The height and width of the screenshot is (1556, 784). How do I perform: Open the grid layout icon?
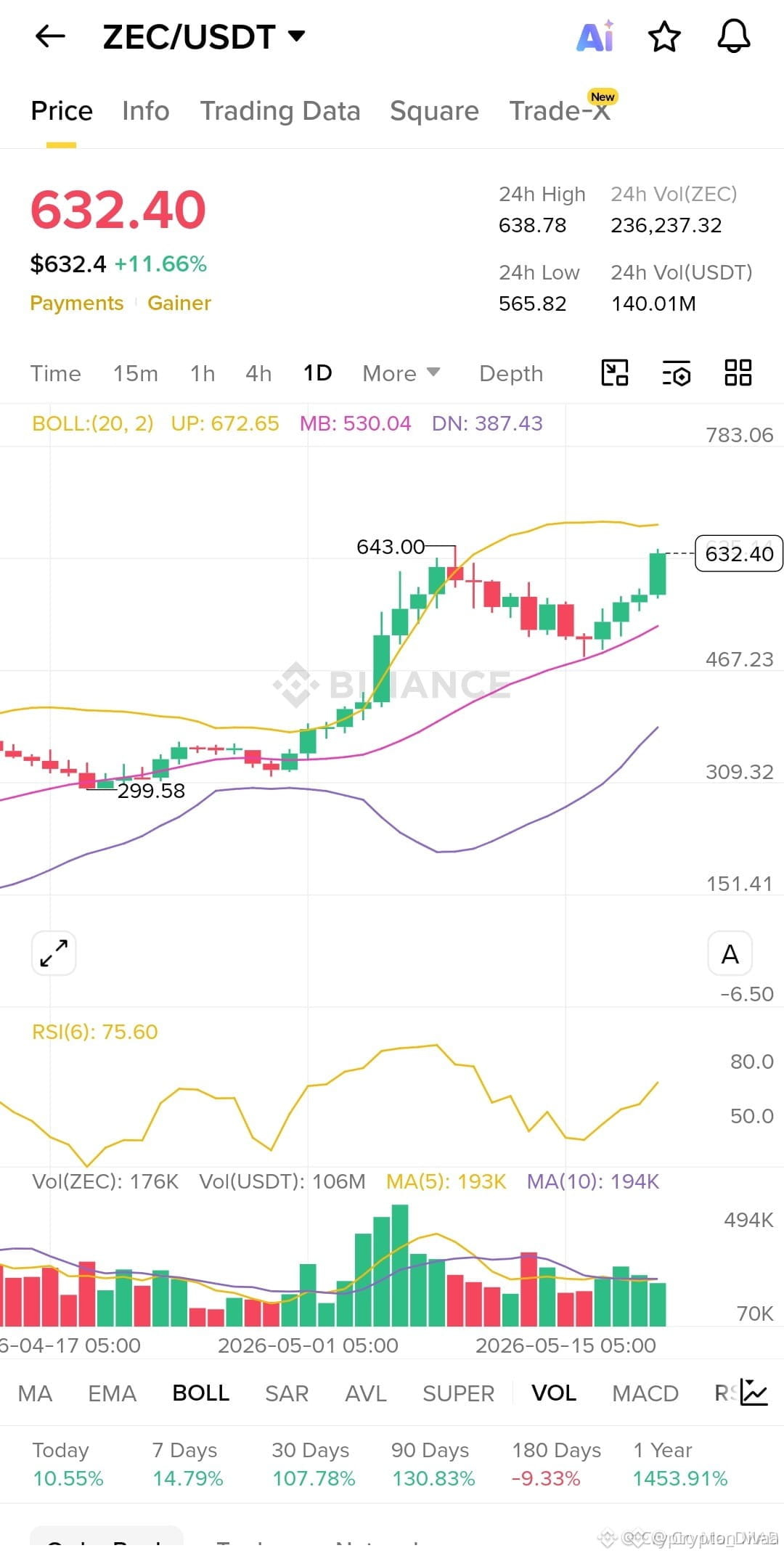pyautogui.click(x=738, y=373)
